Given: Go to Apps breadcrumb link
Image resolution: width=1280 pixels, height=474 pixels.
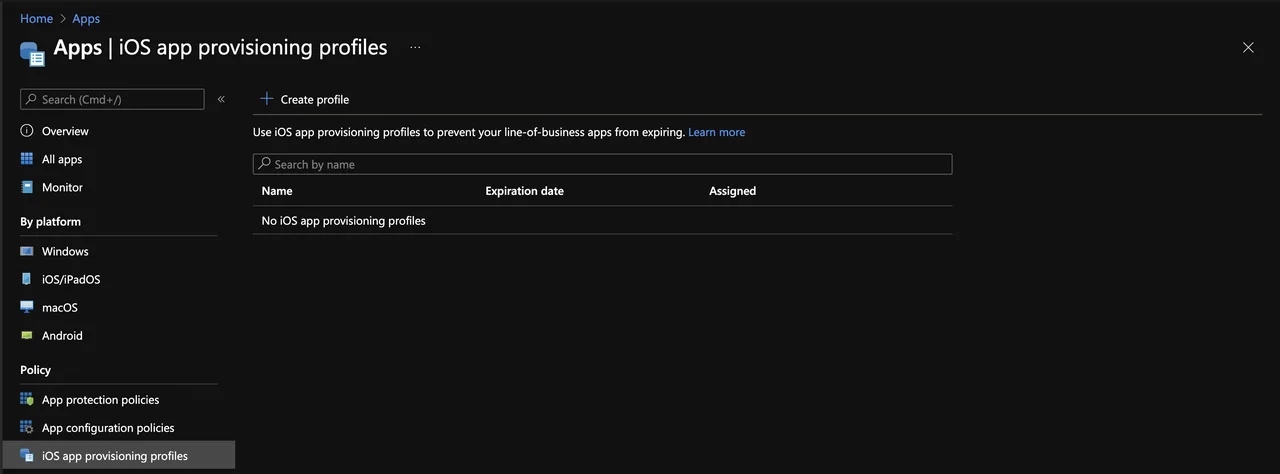Looking at the screenshot, I should pyautogui.click(x=86, y=18).
